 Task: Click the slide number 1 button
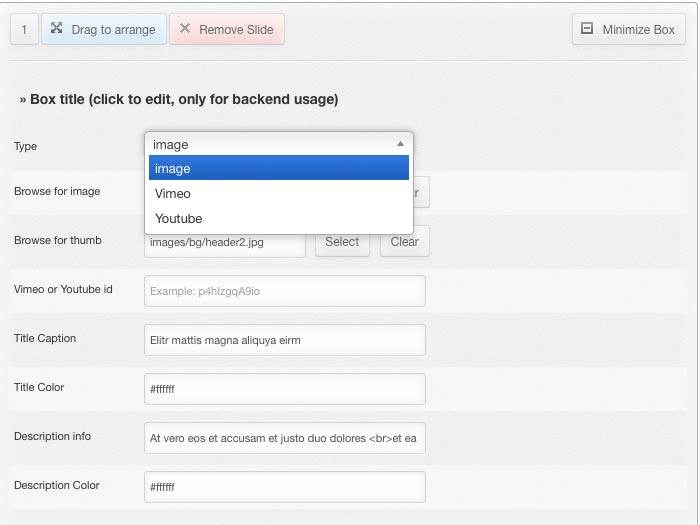point(24,29)
